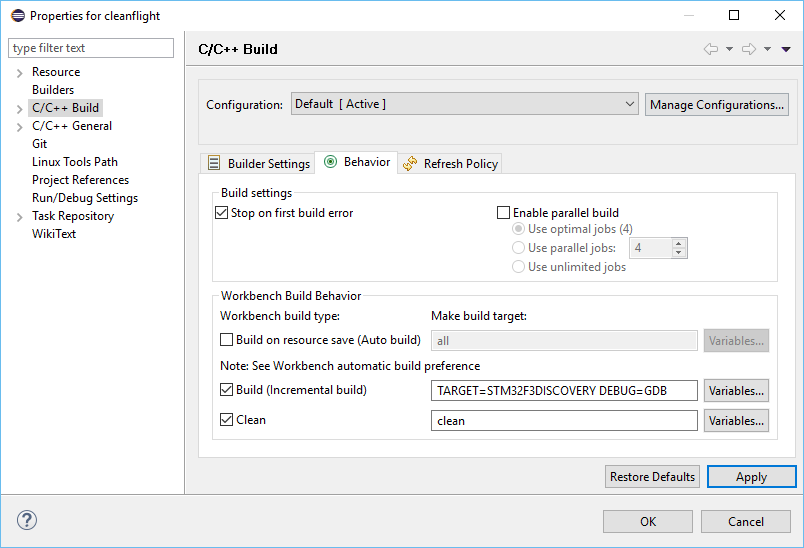Switch to the Refresh Policy tab
Viewport: 804px width, 548px height.
pos(460,163)
